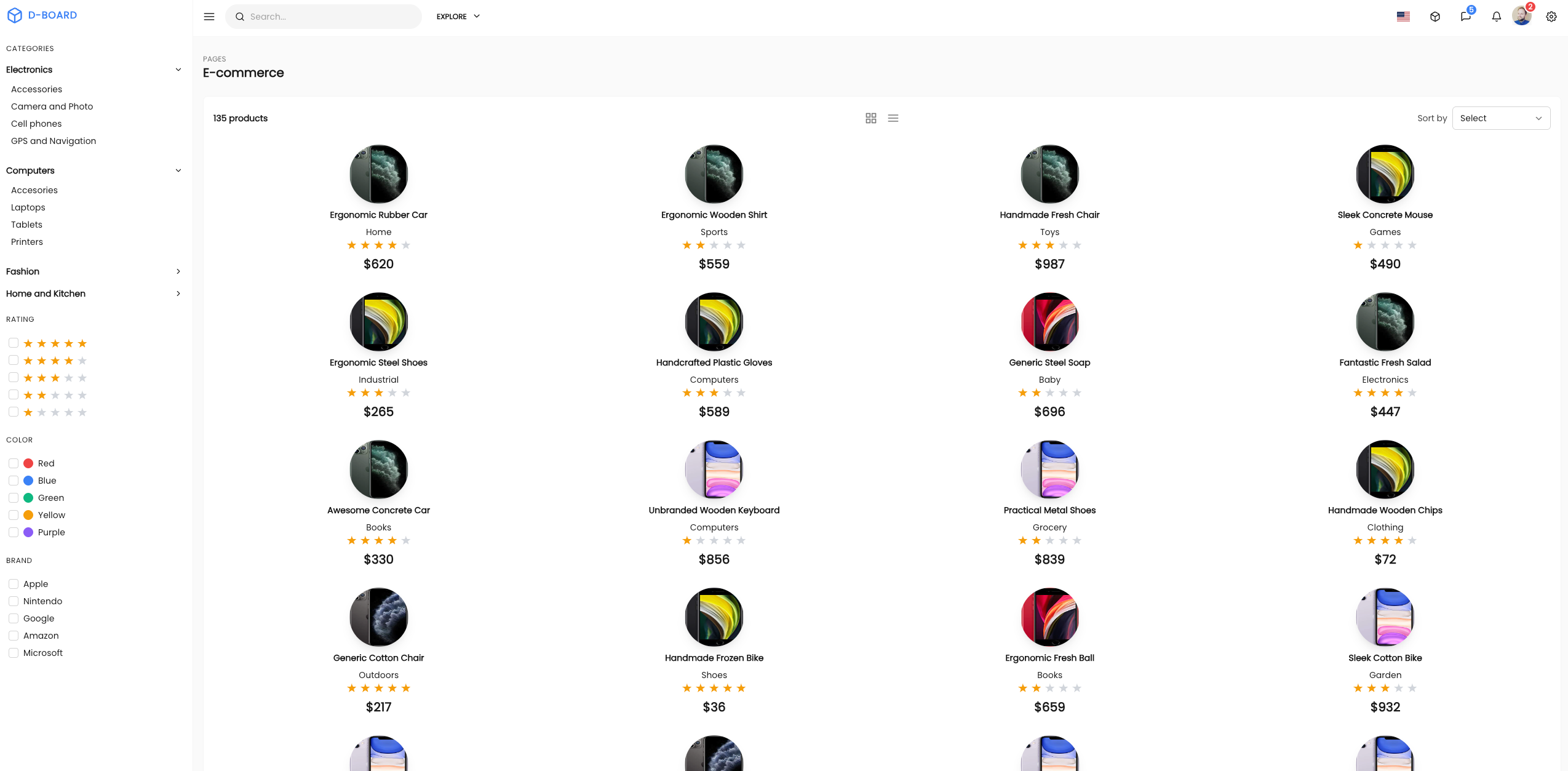This screenshot has width=1568, height=771.
Task: Enable the Green color filter checkbox
Action: click(x=14, y=498)
